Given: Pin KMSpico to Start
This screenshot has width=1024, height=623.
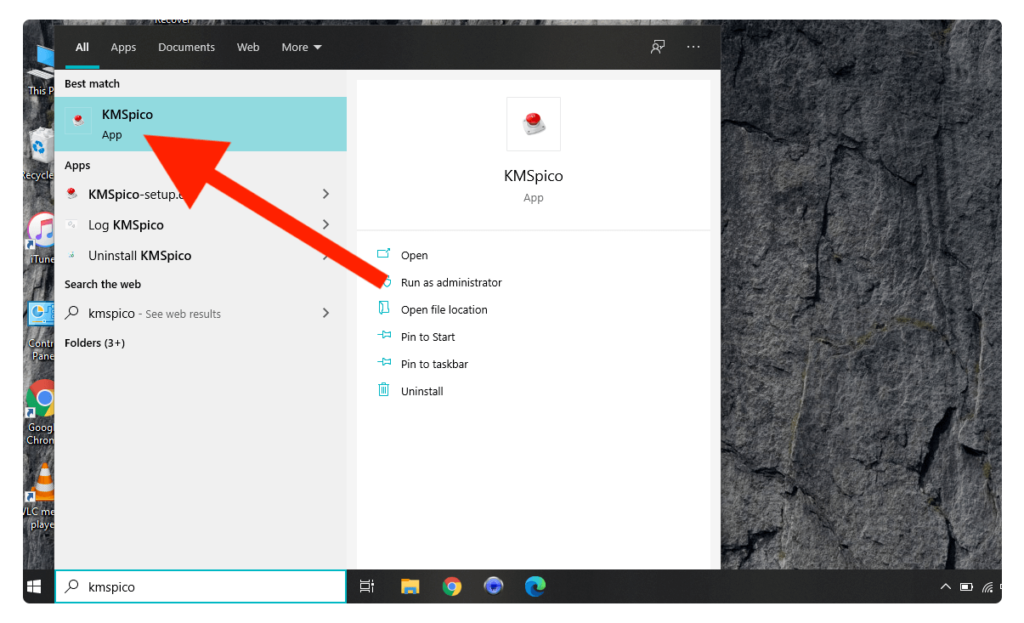Looking at the screenshot, I should click(426, 336).
